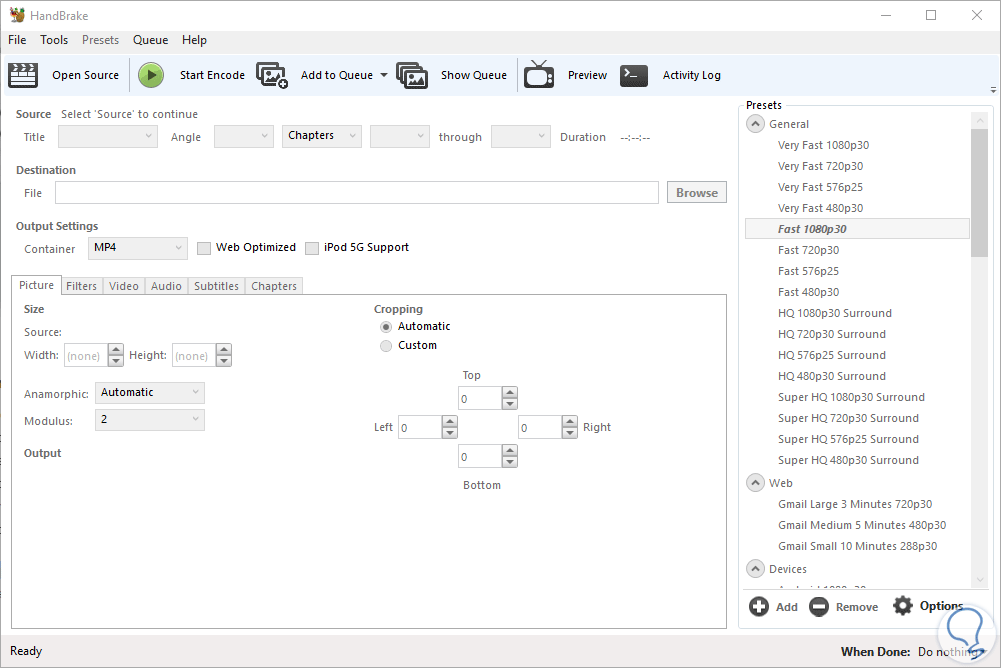Click the Activity Log terminal icon
The width and height of the screenshot is (1001, 668).
coord(634,75)
